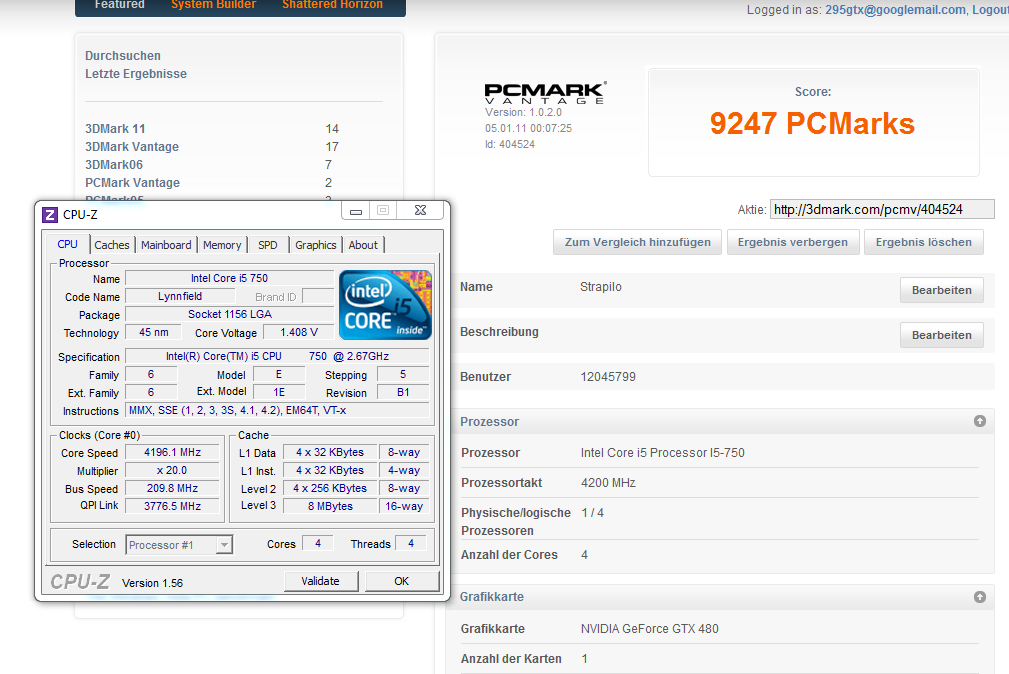This screenshot has width=1009, height=674.
Task: Click the CPU-Z app icon in title bar
Action: [50, 214]
